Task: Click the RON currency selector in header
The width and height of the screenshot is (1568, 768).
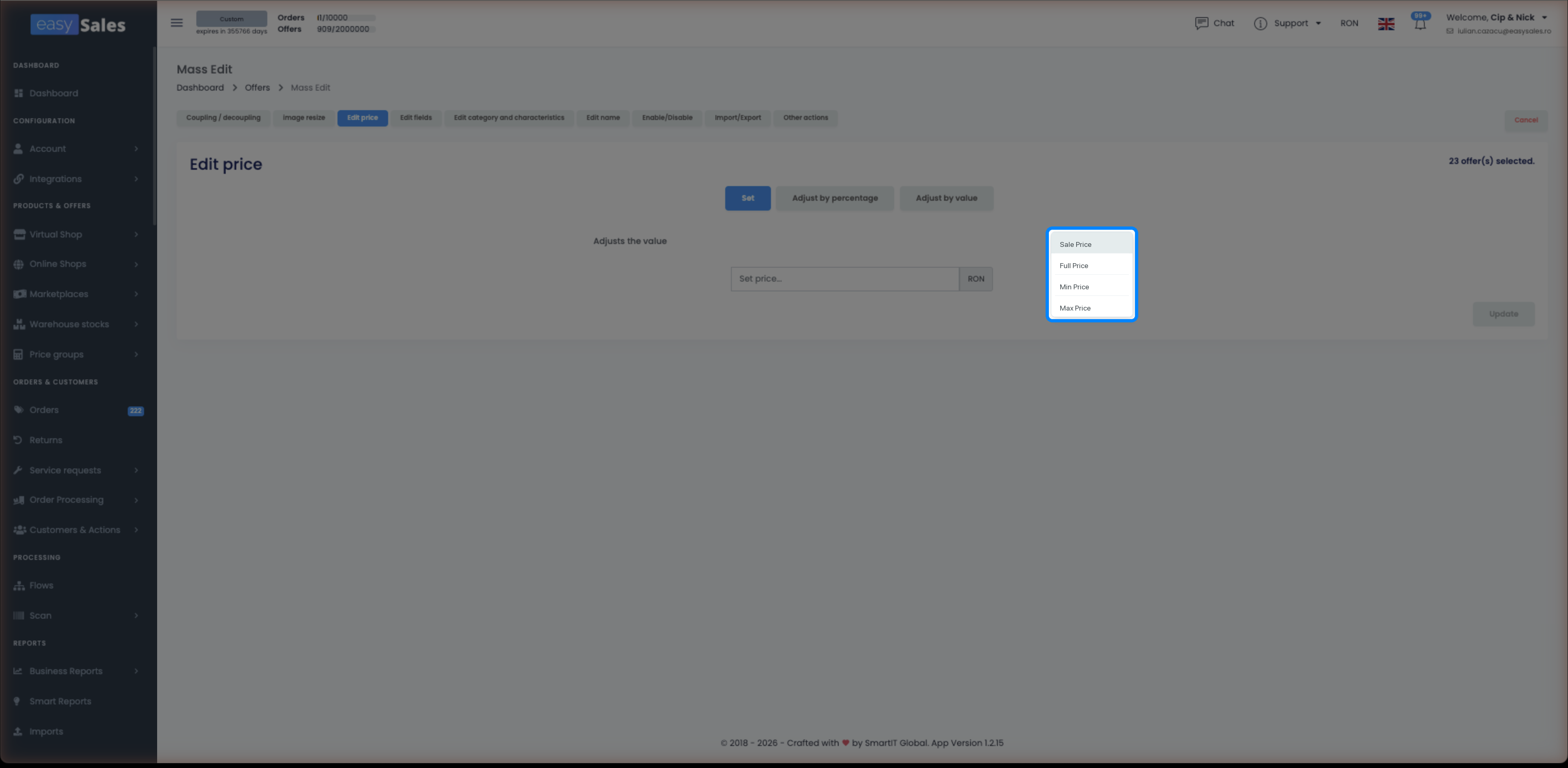Action: (x=1349, y=23)
